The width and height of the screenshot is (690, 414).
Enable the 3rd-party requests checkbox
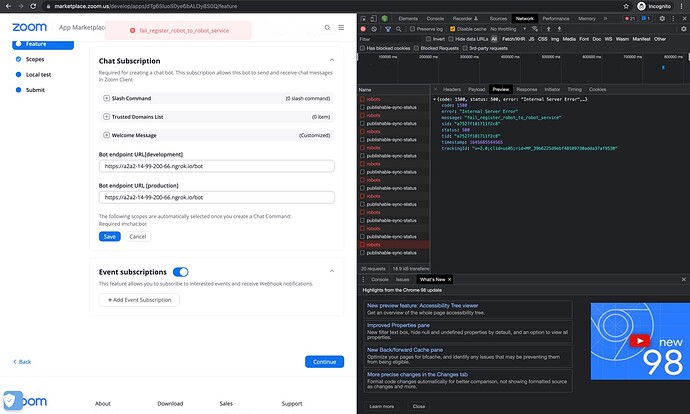click(465, 48)
